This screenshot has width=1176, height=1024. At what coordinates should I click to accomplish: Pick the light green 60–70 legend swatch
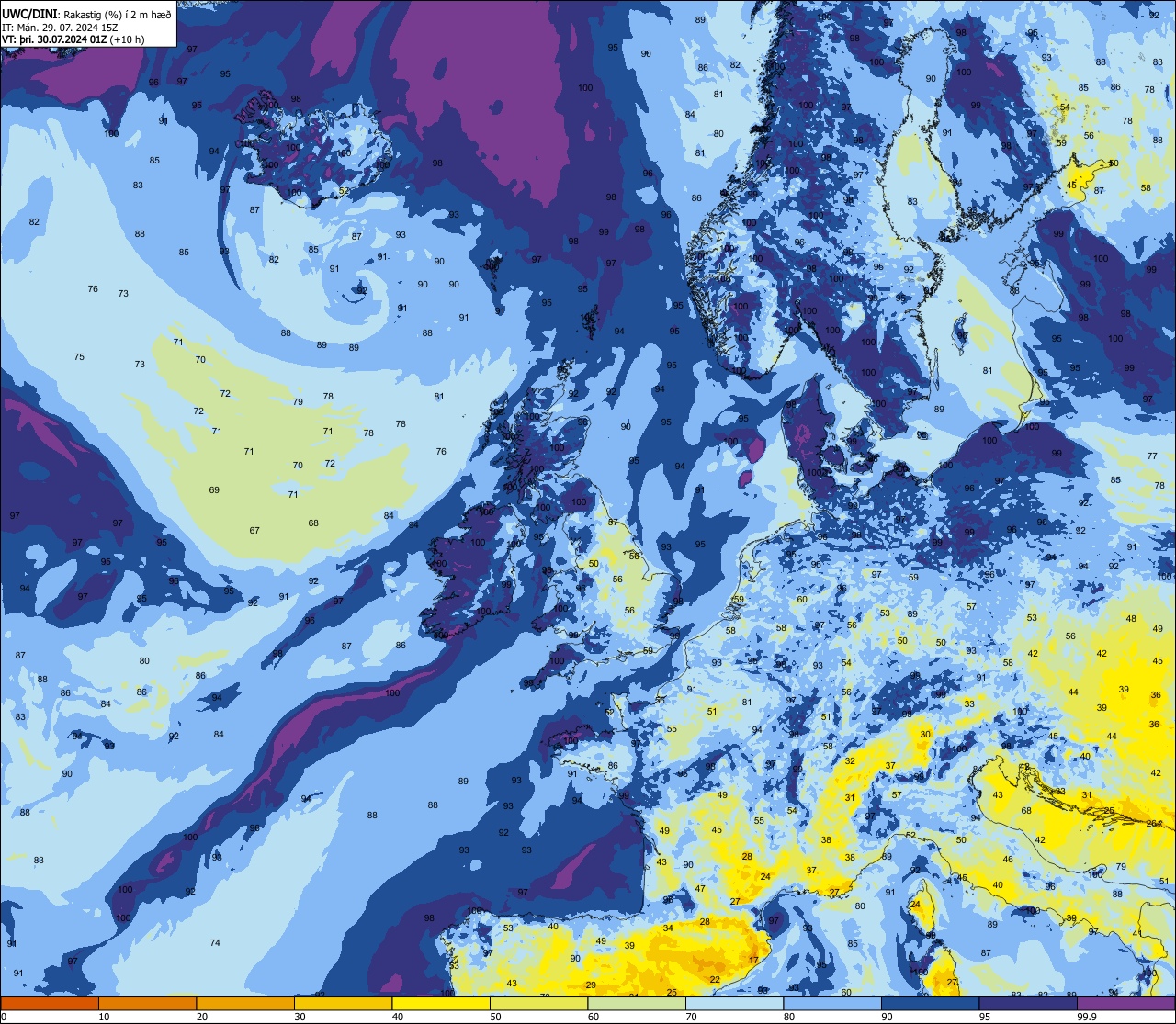point(637,1003)
